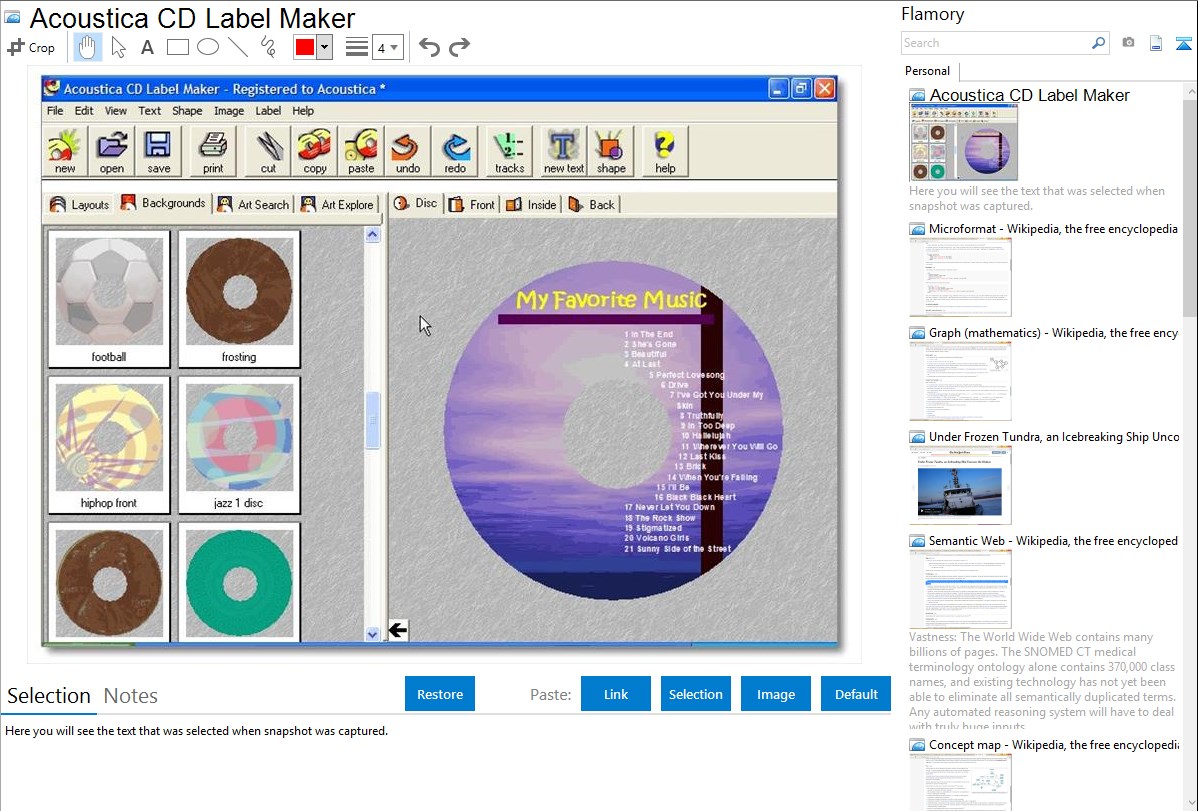Open the Label menu
This screenshot has width=1198, height=811.
pyautogui.click(x=268, y=111)
